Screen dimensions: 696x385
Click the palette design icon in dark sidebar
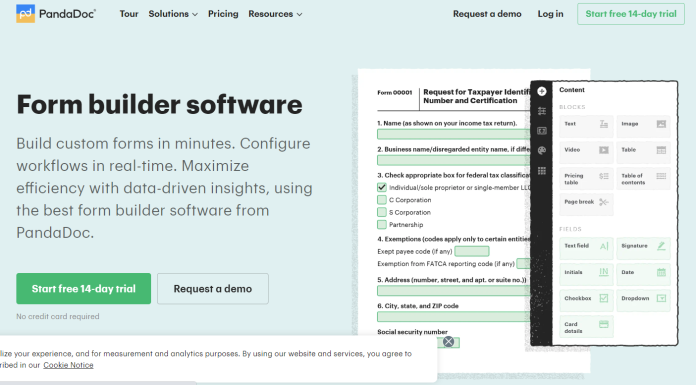[x=542, y=151]
